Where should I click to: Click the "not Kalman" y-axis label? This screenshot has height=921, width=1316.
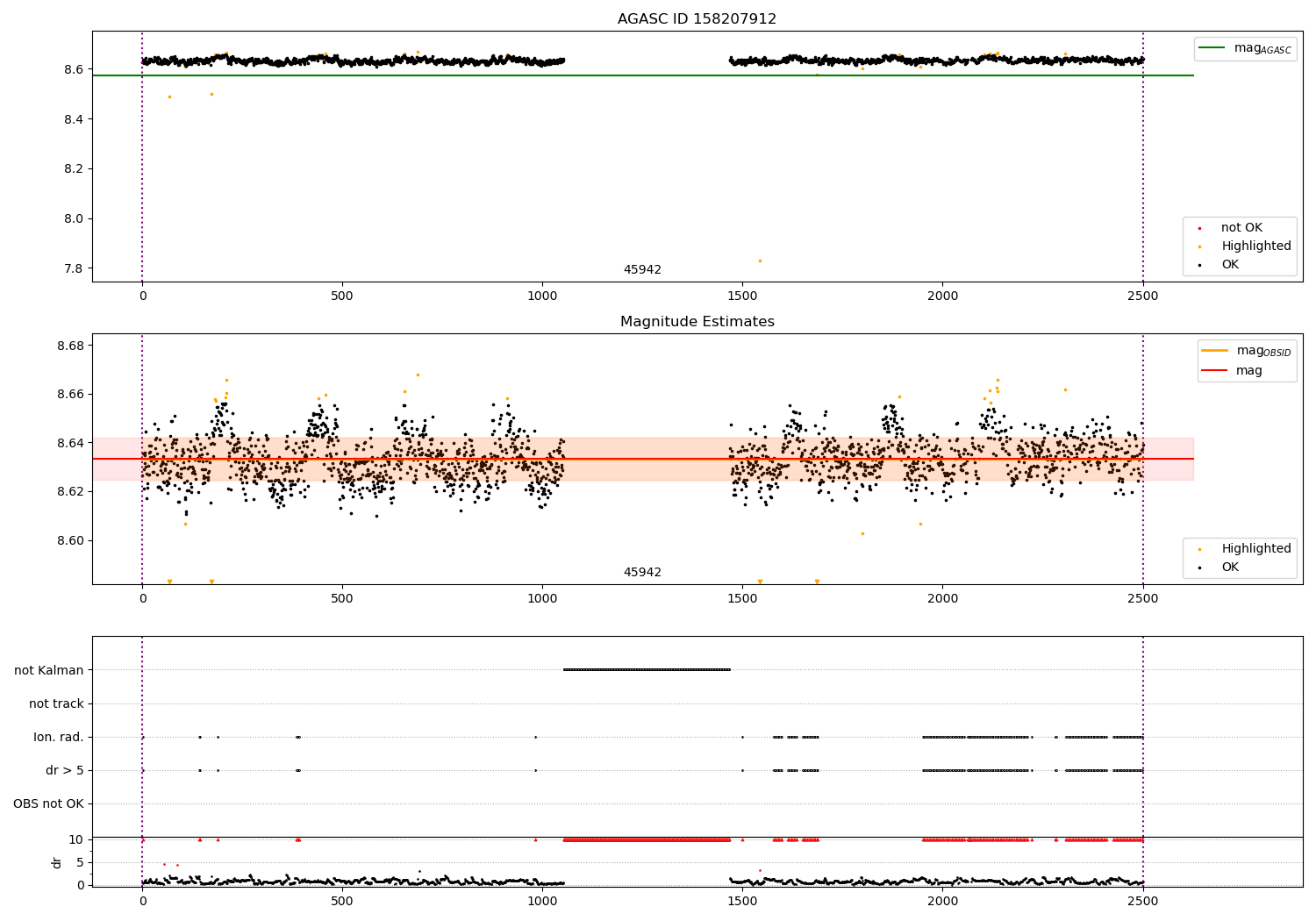coord(49,671)
